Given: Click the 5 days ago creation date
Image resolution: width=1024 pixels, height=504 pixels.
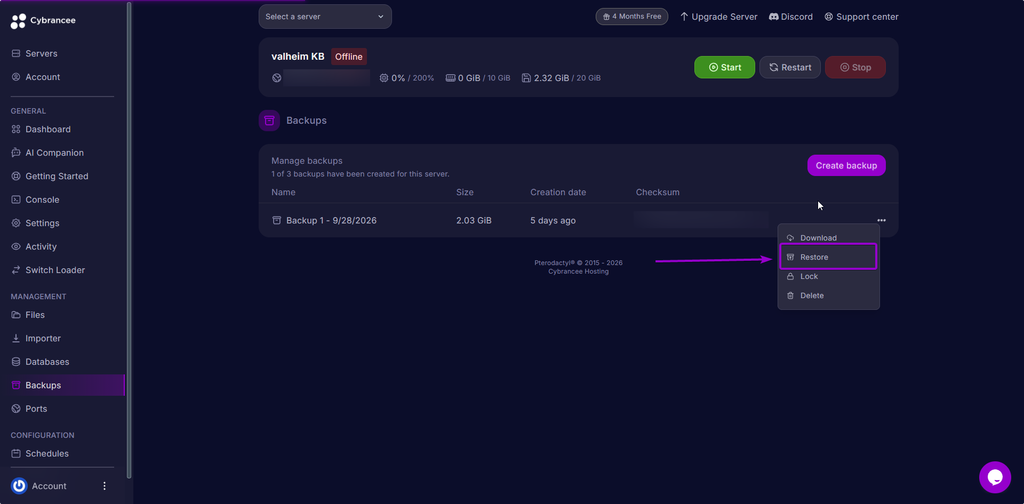Looking at the screenshot, I should pos(553,221).
